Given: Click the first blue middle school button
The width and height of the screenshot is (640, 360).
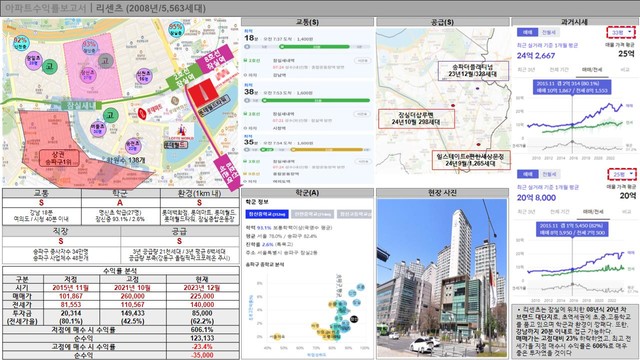Looking at the screenshot, I should 267,214.
